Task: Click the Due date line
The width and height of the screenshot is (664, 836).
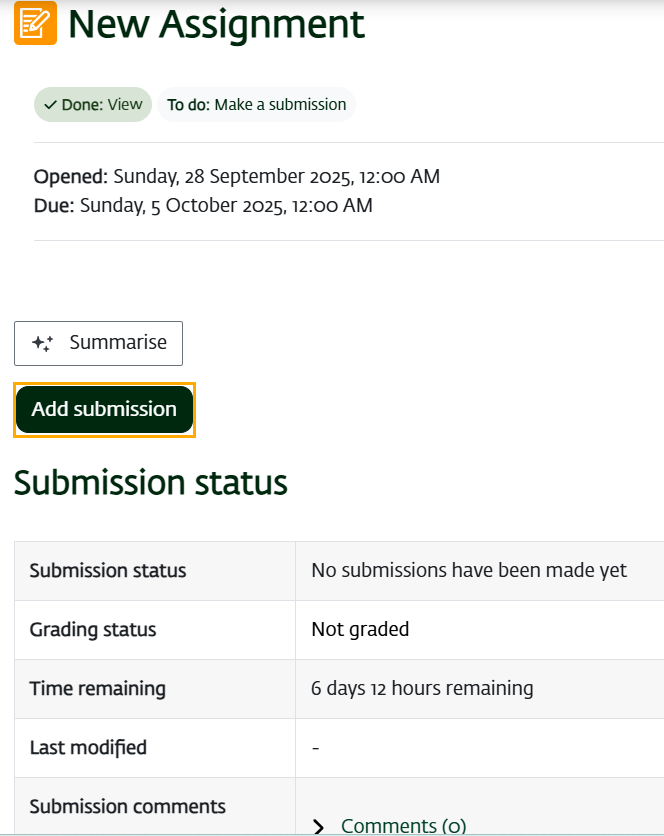Action: pos(203,206)
